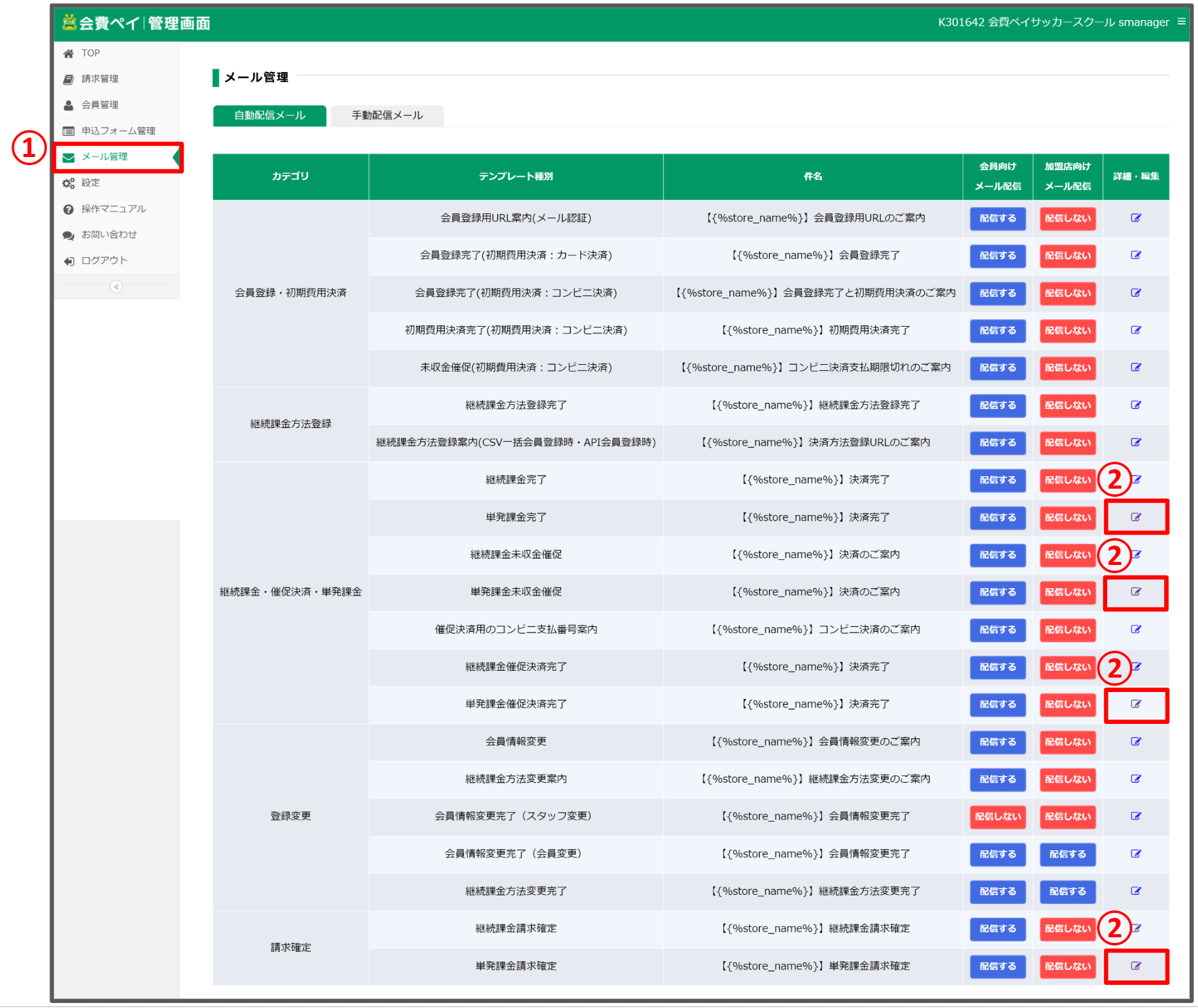Open edit icon for 単発課金催促決済完了 row
This screenshot has width=1198, height=1008.
tap(1135, 704)
